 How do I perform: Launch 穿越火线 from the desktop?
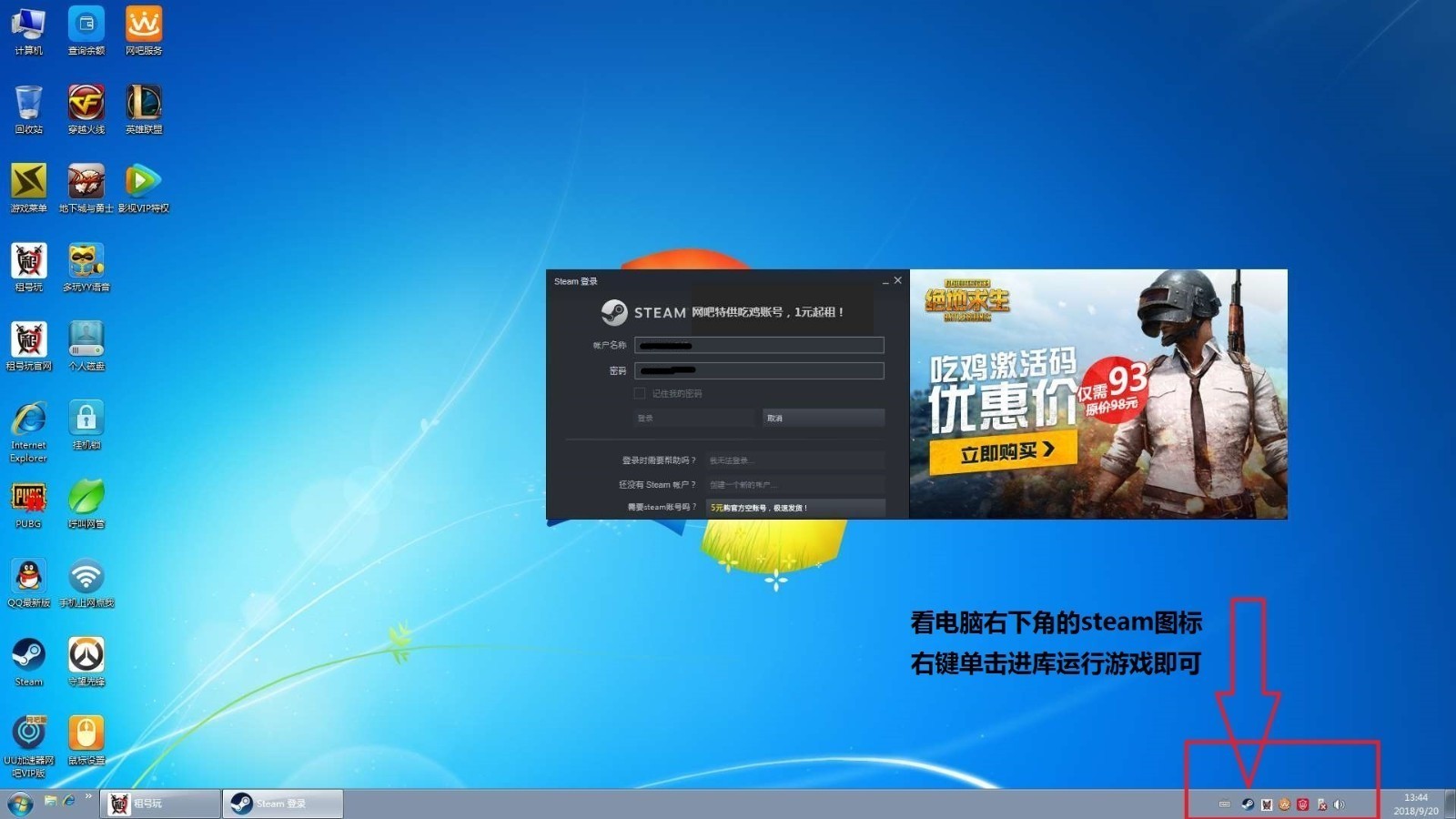click(86, 109)
